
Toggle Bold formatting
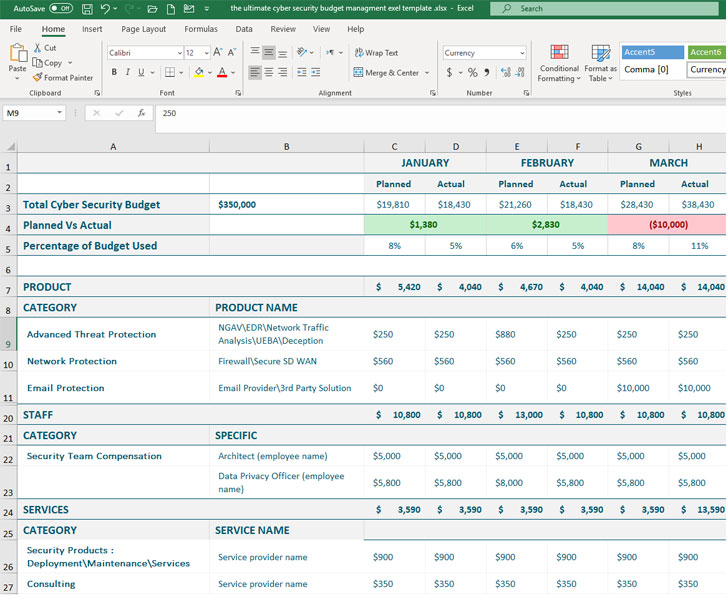114,72
